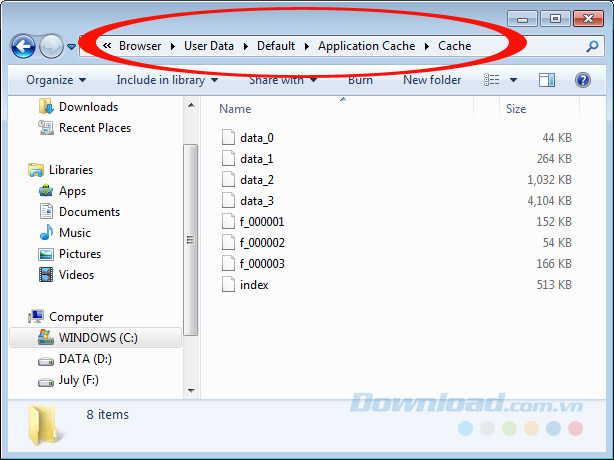Image resolution: width=614 pixels, height=460 pixels.
Task: Click navigation pane scroll down arrow
Action: tap(191, 390)
